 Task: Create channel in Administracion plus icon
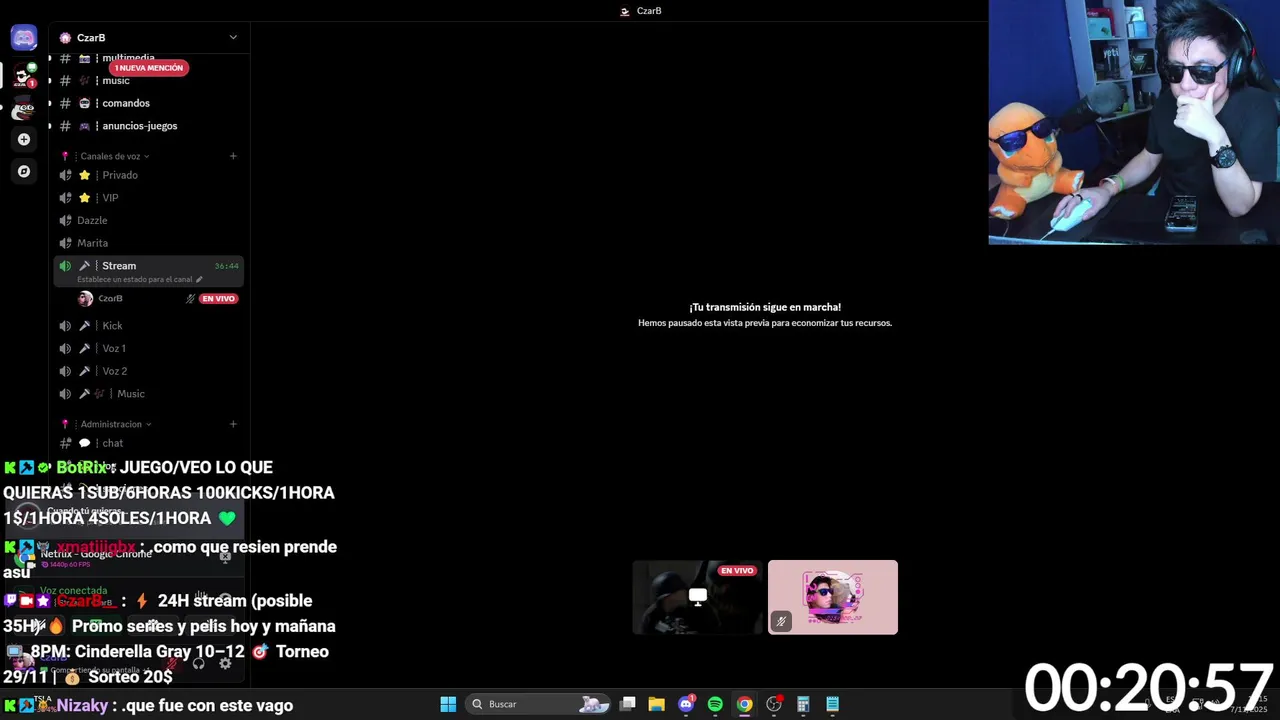pyautogui.click(x=233, y=424)
